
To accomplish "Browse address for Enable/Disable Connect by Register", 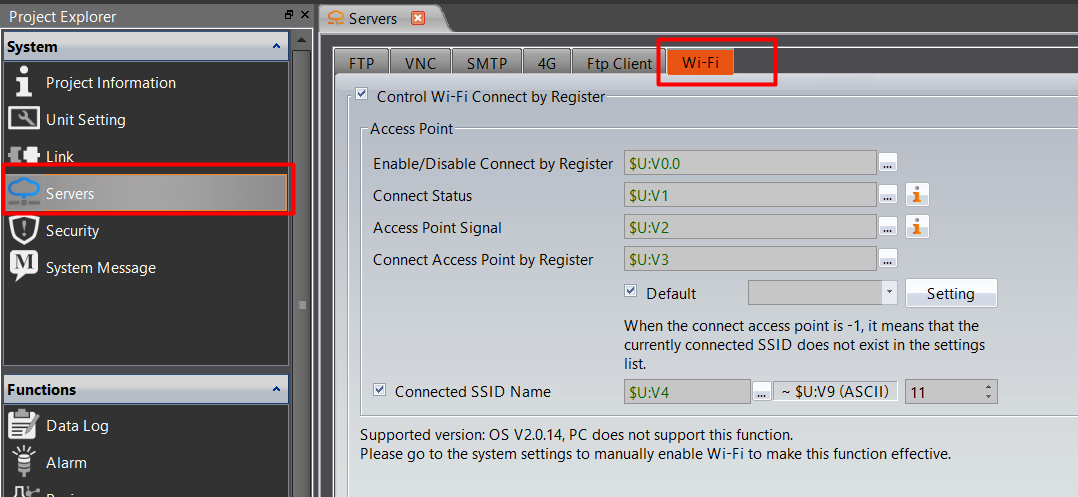I will click(888, 164).
